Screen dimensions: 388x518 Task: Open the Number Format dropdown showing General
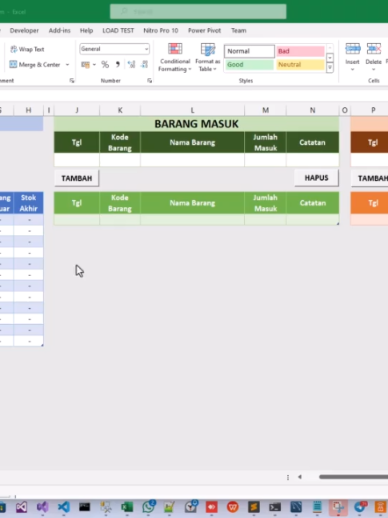click(x=114, y=49)
